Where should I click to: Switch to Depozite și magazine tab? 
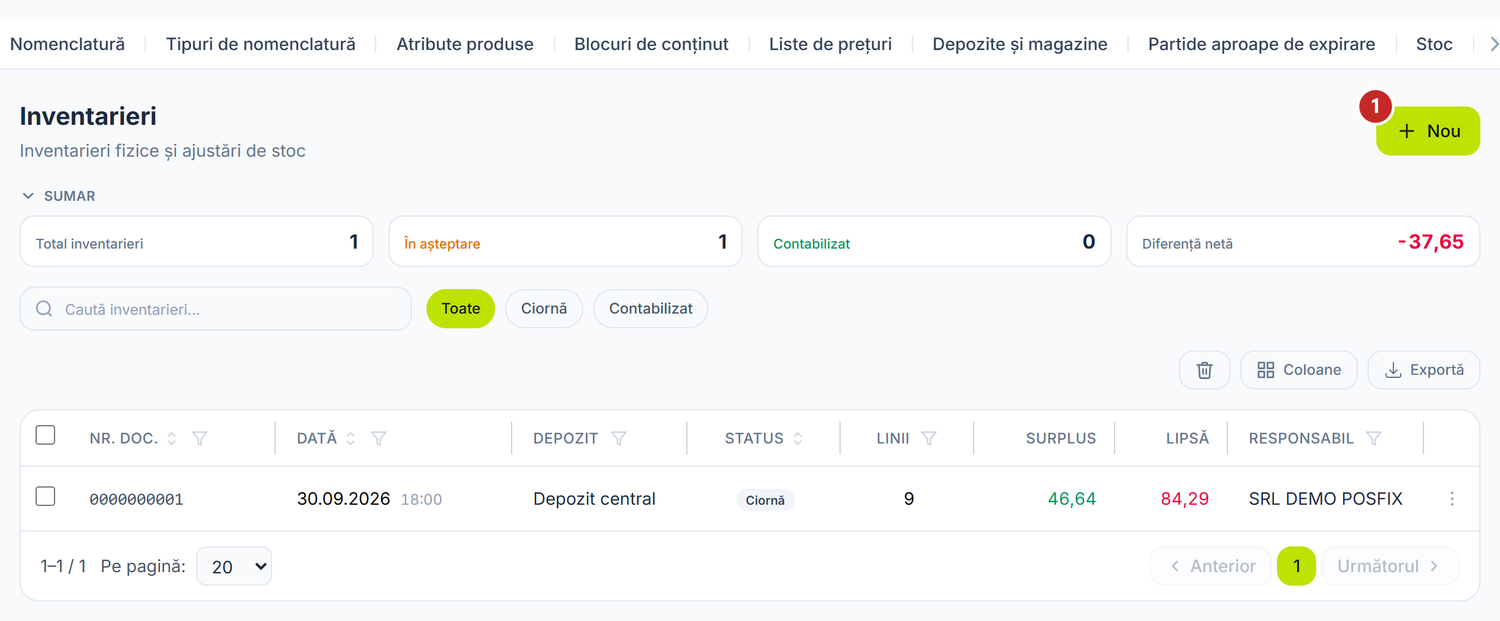coord(1020,44)
